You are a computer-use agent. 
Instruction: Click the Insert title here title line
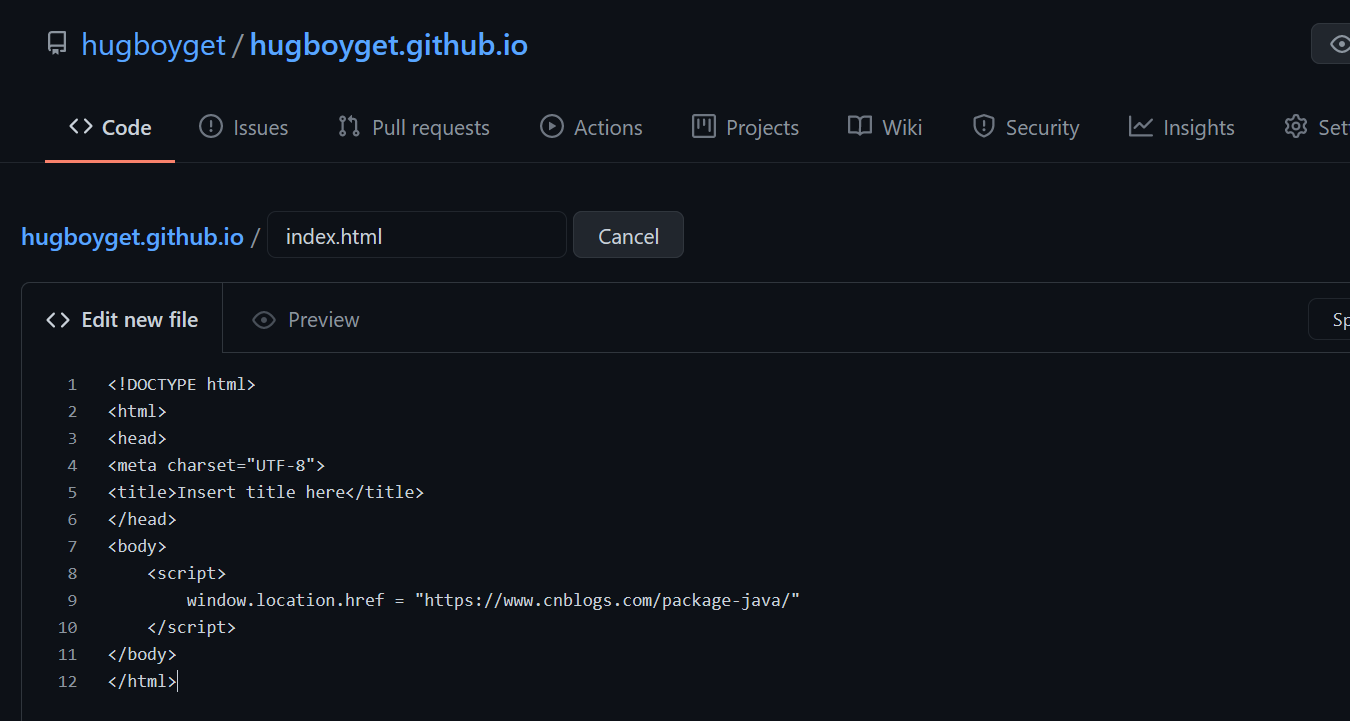[266, 492]
